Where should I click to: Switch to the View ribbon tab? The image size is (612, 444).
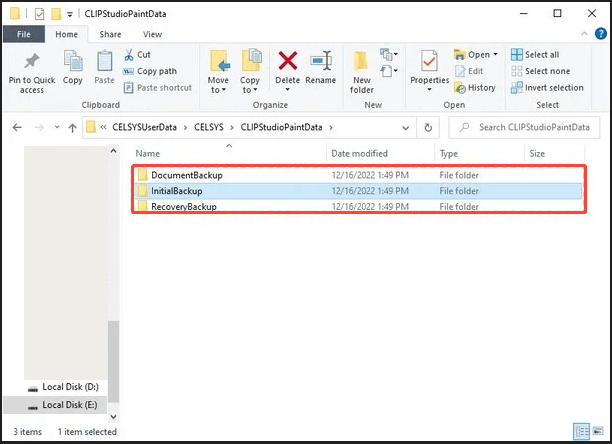point(152,33)
